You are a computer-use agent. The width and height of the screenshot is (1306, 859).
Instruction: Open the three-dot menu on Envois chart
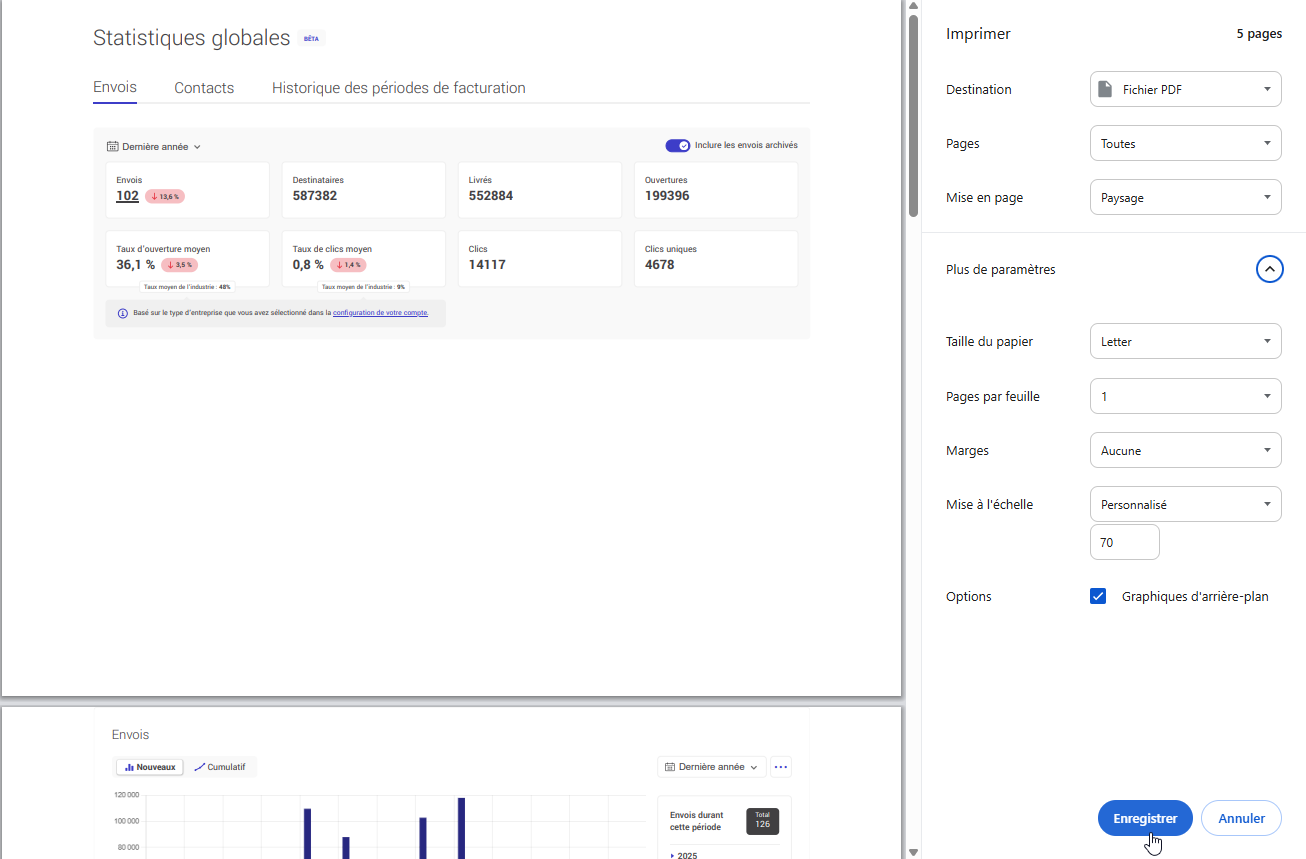tap(781, 767)
